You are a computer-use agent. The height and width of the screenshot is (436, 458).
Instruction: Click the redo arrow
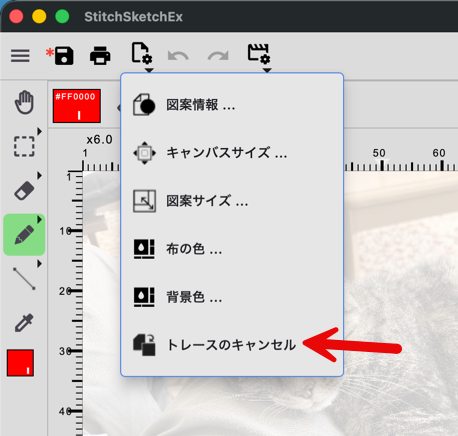[218, 56]
